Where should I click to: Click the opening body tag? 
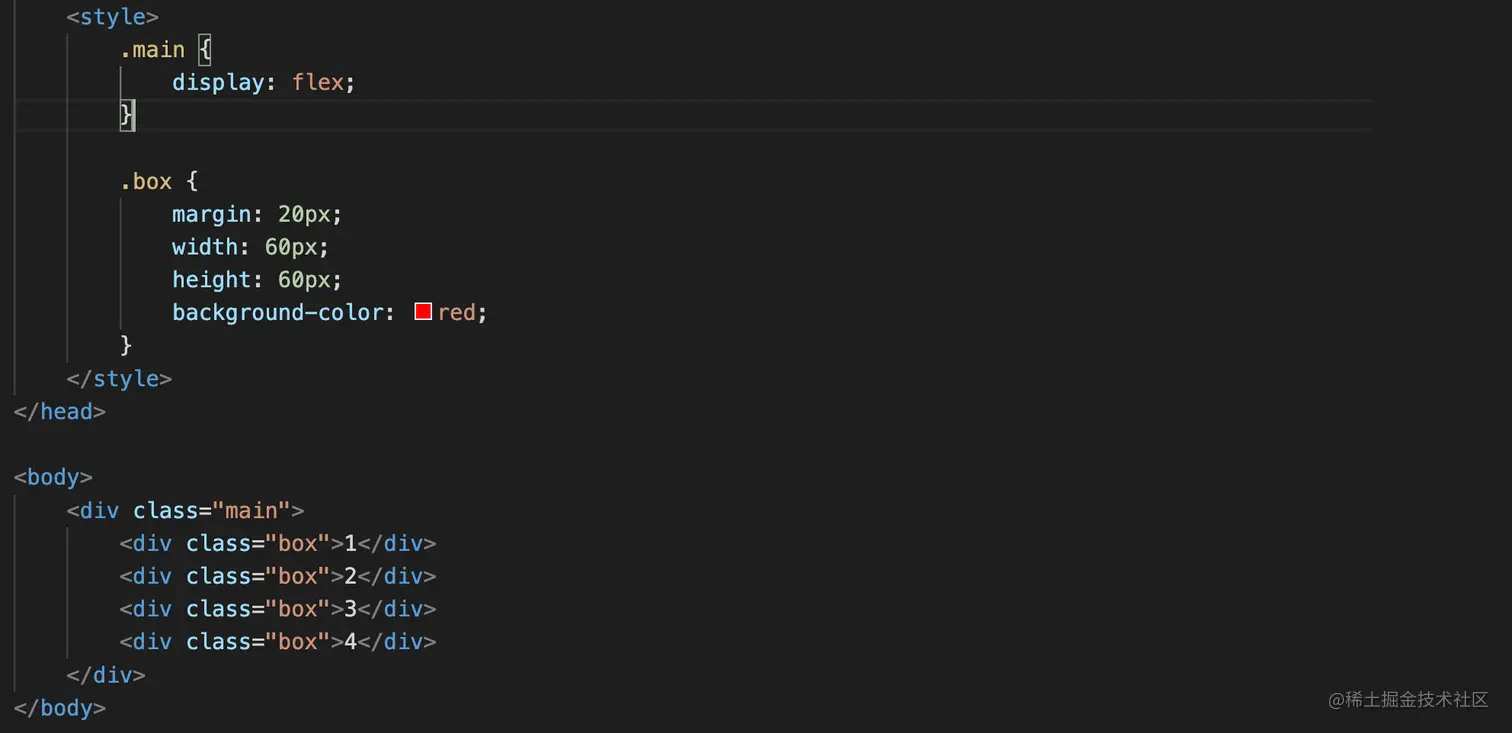point(53,477)
